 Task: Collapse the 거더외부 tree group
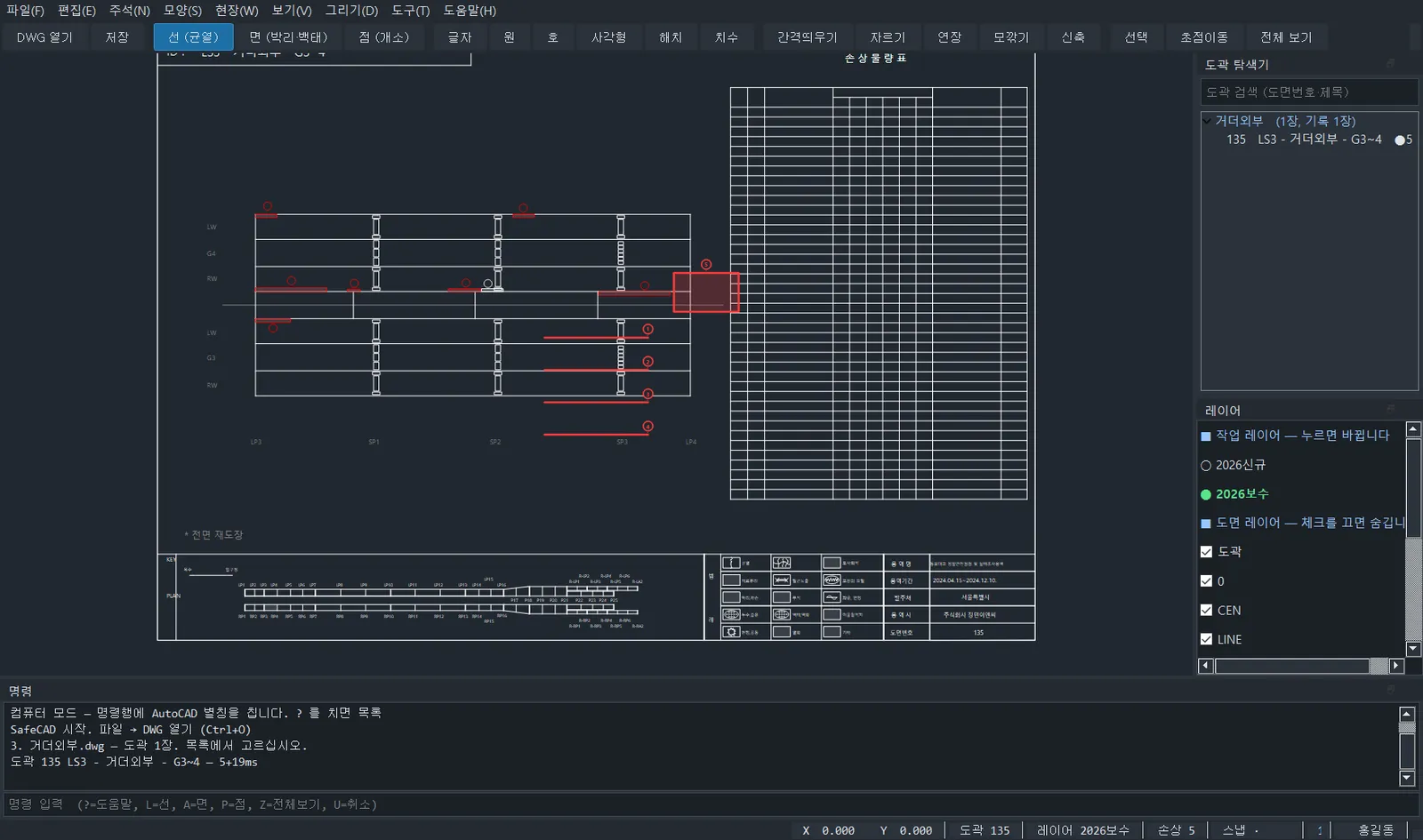coord(1207,121)
